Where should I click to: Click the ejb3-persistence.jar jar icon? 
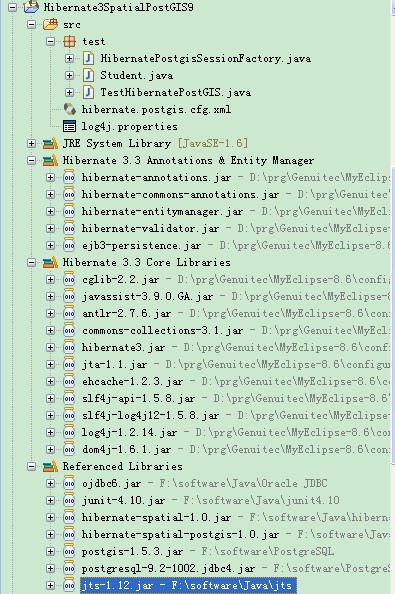[x=69, y=245]
